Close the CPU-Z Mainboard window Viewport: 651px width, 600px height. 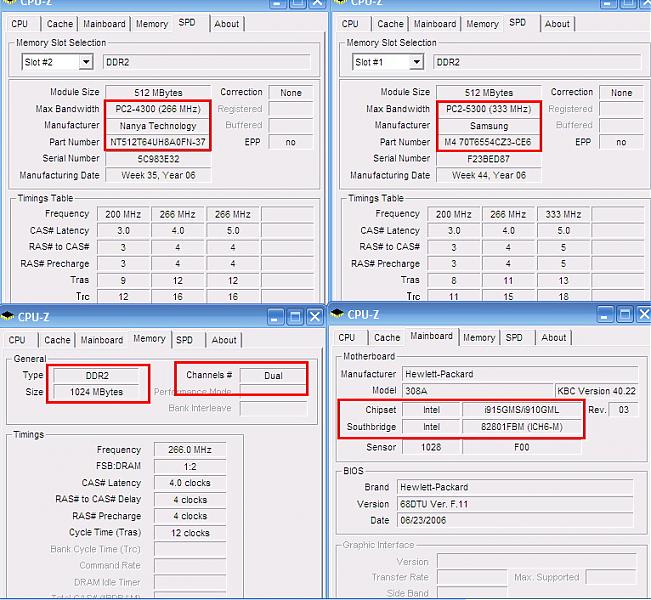pyautogui.click(x=641, y=315)
